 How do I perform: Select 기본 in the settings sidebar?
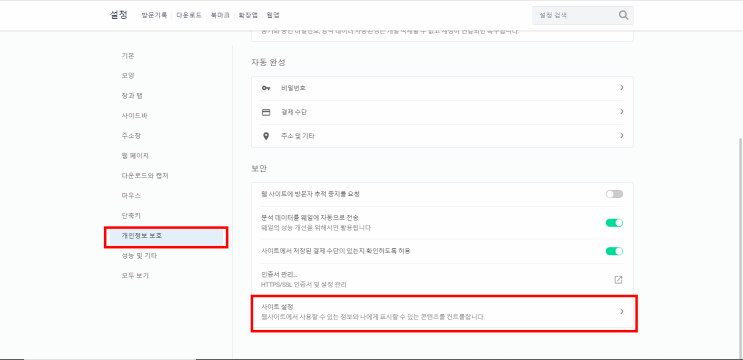128,55
